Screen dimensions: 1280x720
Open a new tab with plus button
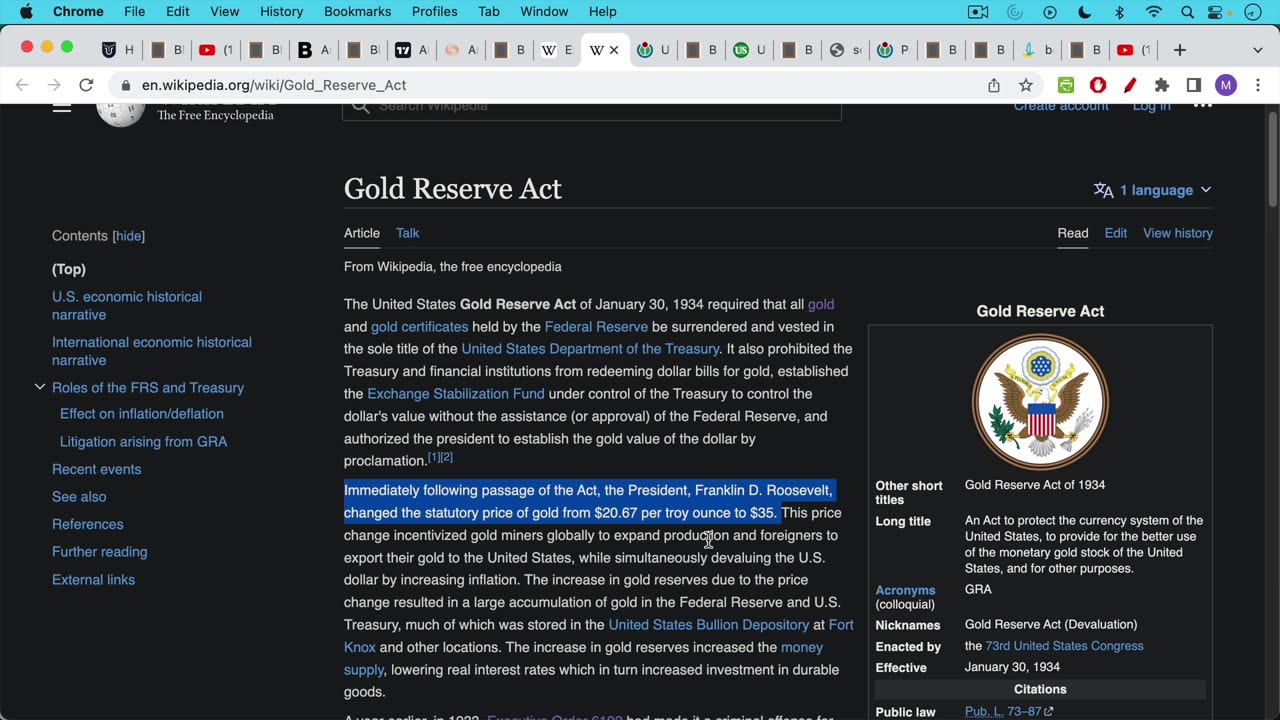pos(1180,50)
